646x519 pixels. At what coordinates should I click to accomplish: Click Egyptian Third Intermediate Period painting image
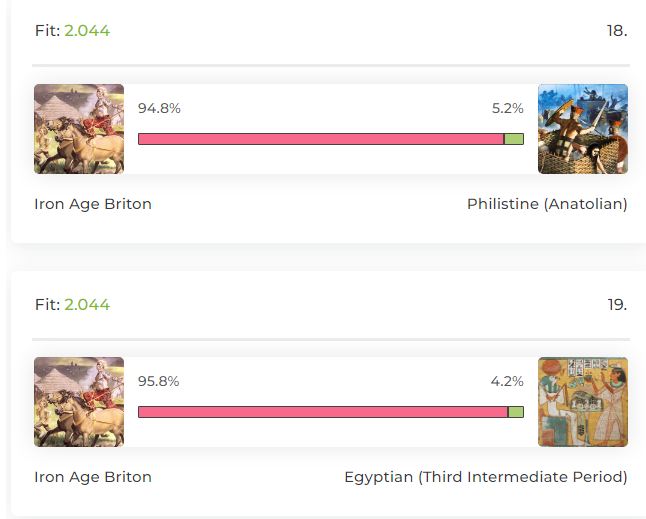point(583,402)
